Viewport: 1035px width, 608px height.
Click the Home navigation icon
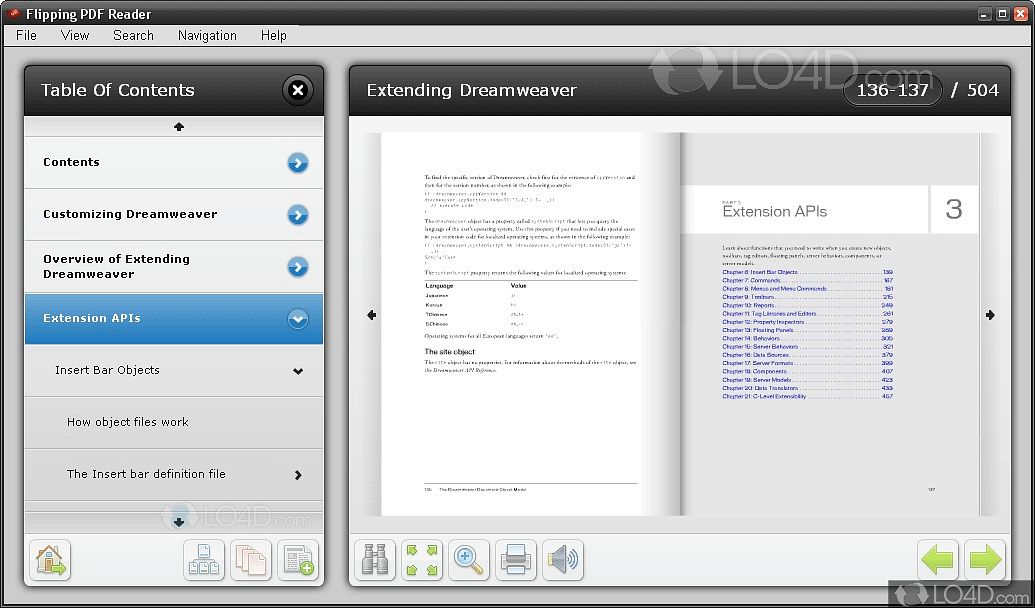(x=49, y=560)
